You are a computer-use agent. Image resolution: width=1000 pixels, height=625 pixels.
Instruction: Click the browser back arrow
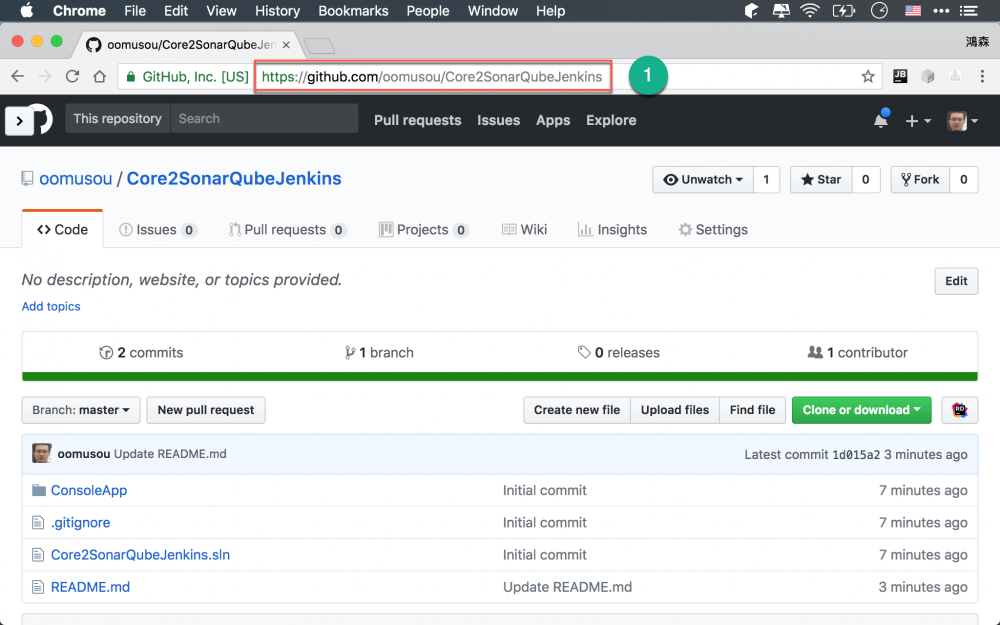point(18,77)
